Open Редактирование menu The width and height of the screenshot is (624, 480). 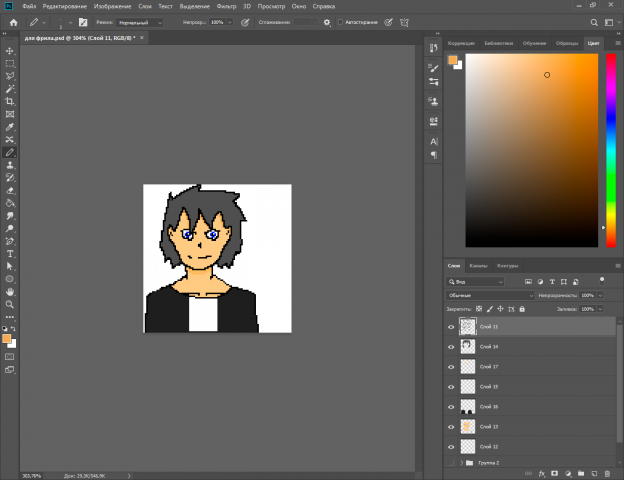point(64,6)
